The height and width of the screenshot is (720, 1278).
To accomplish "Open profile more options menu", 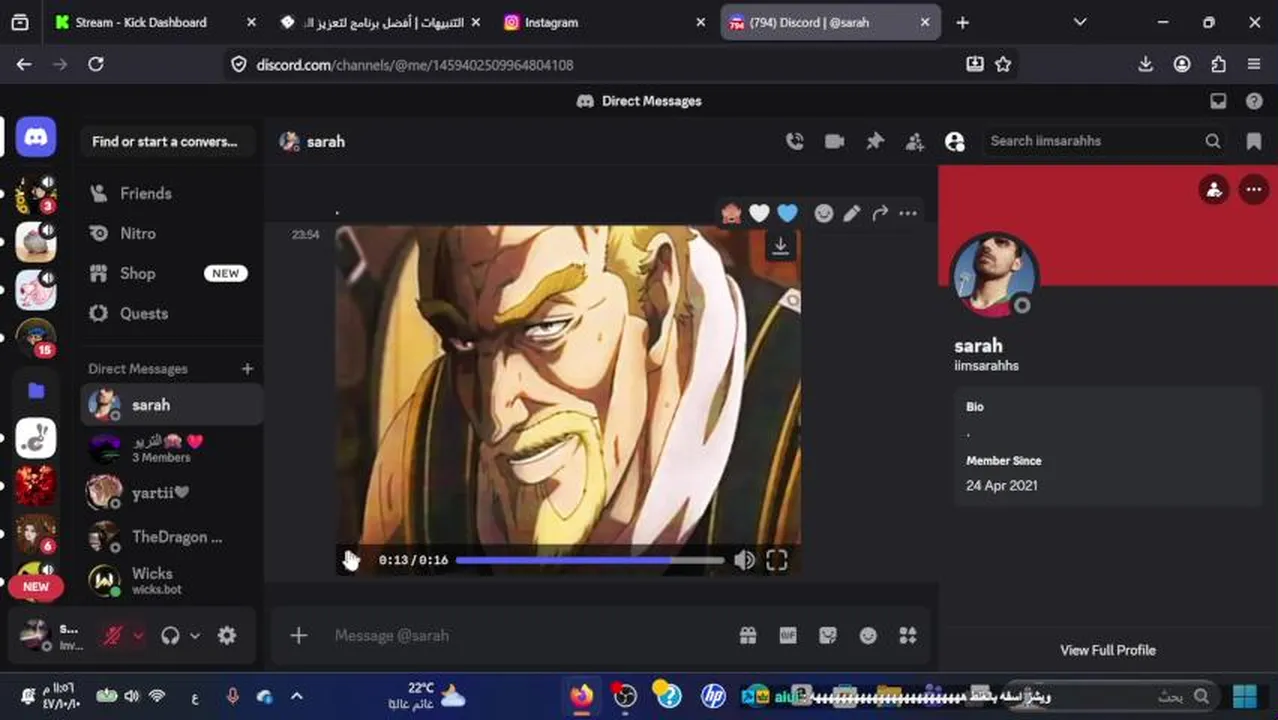I will (x=1253, y=189).
